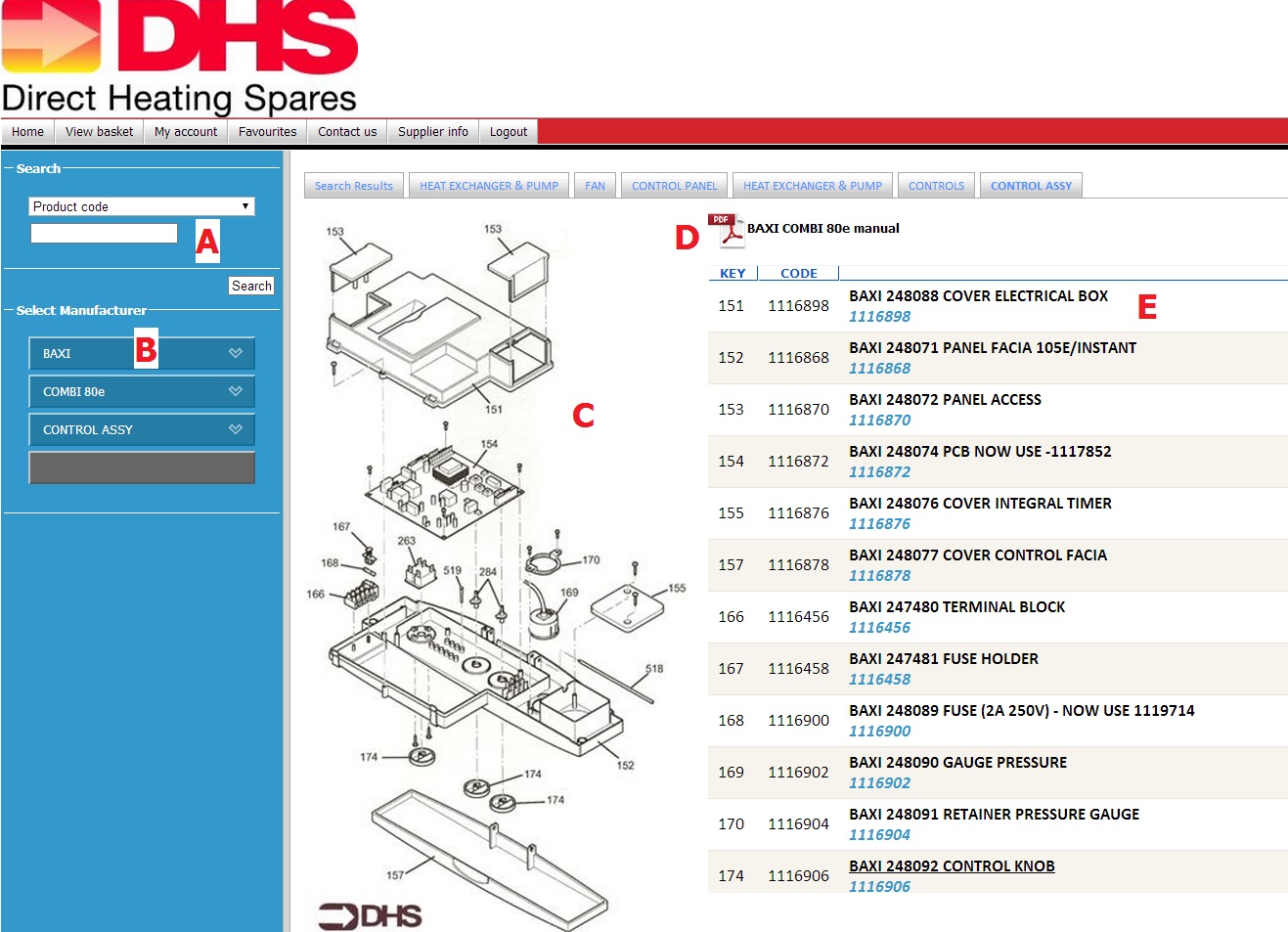
Task: Switch to the second HEAT EXCHANGER & PUMP tab
Action: point(813,186)
